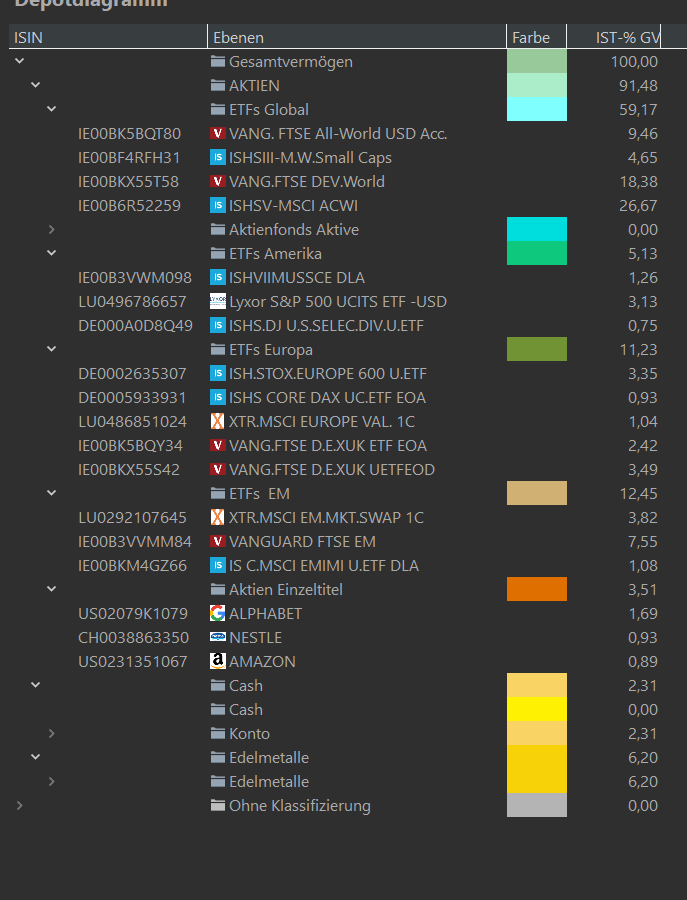The width and height of the screenshot is (687, 900).
Task: Click the Vanguard icon beside VANGUARD FTSE EM
Action: (218, 541)
